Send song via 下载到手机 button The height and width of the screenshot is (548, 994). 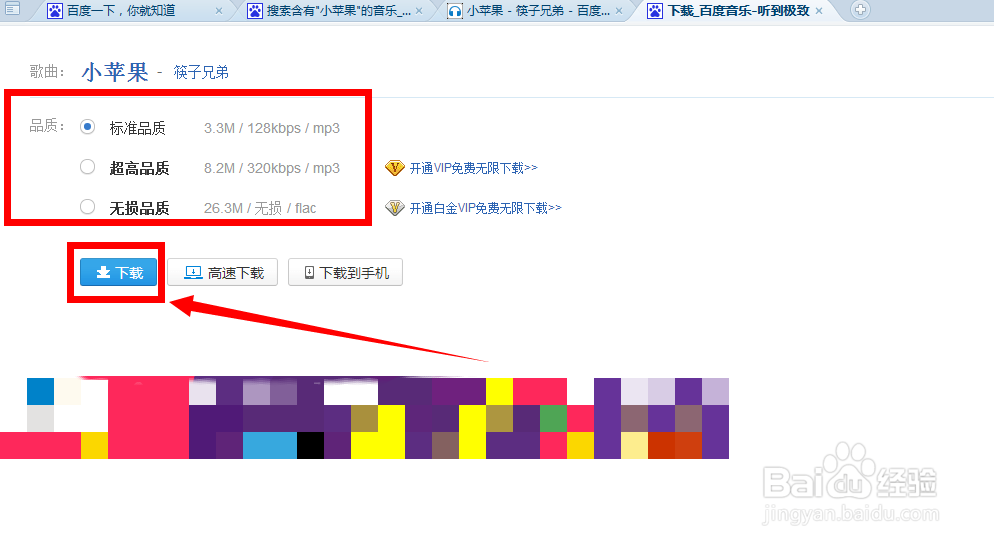pos(345,272)
